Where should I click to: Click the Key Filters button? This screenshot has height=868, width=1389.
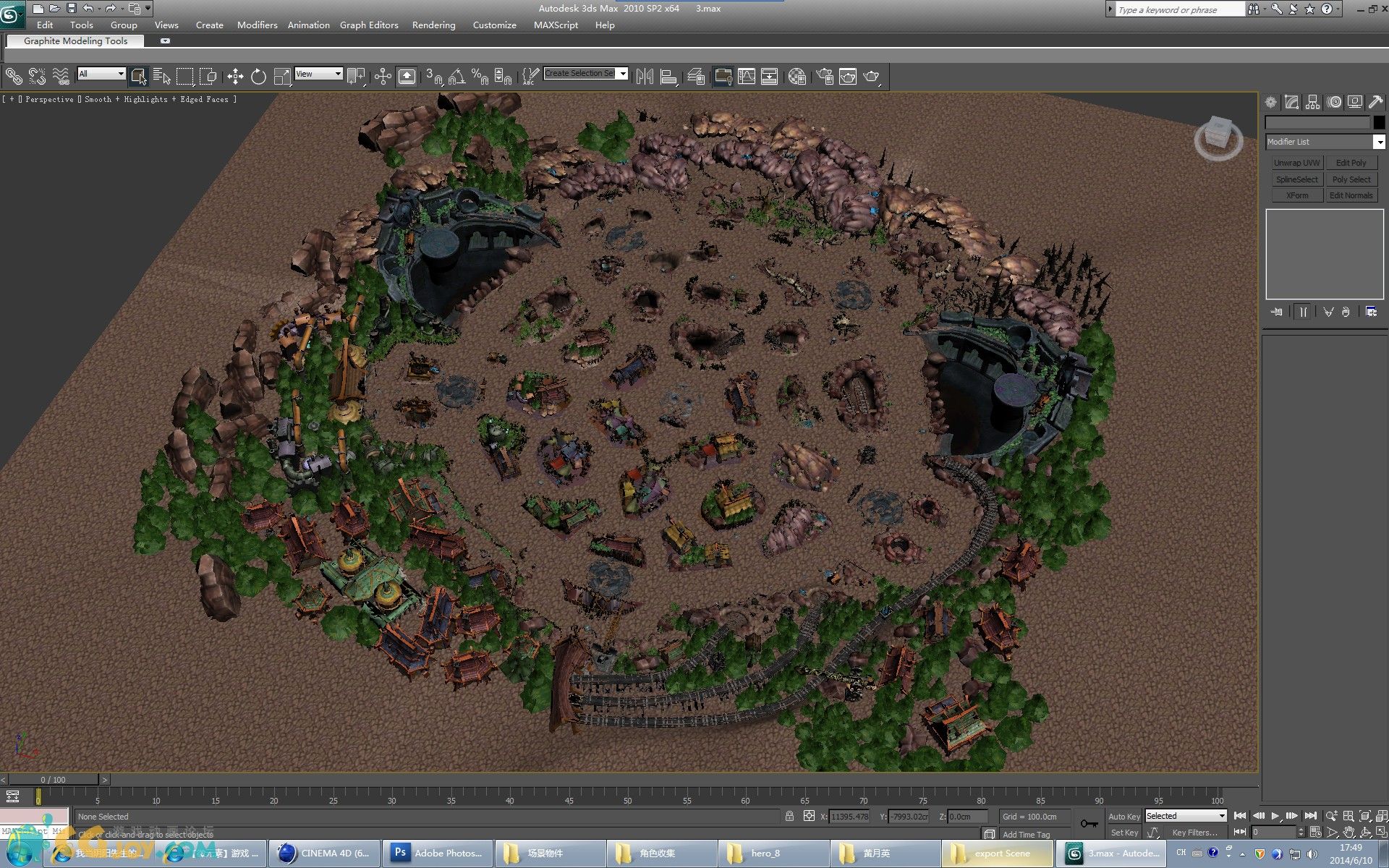coord(1194,833)
